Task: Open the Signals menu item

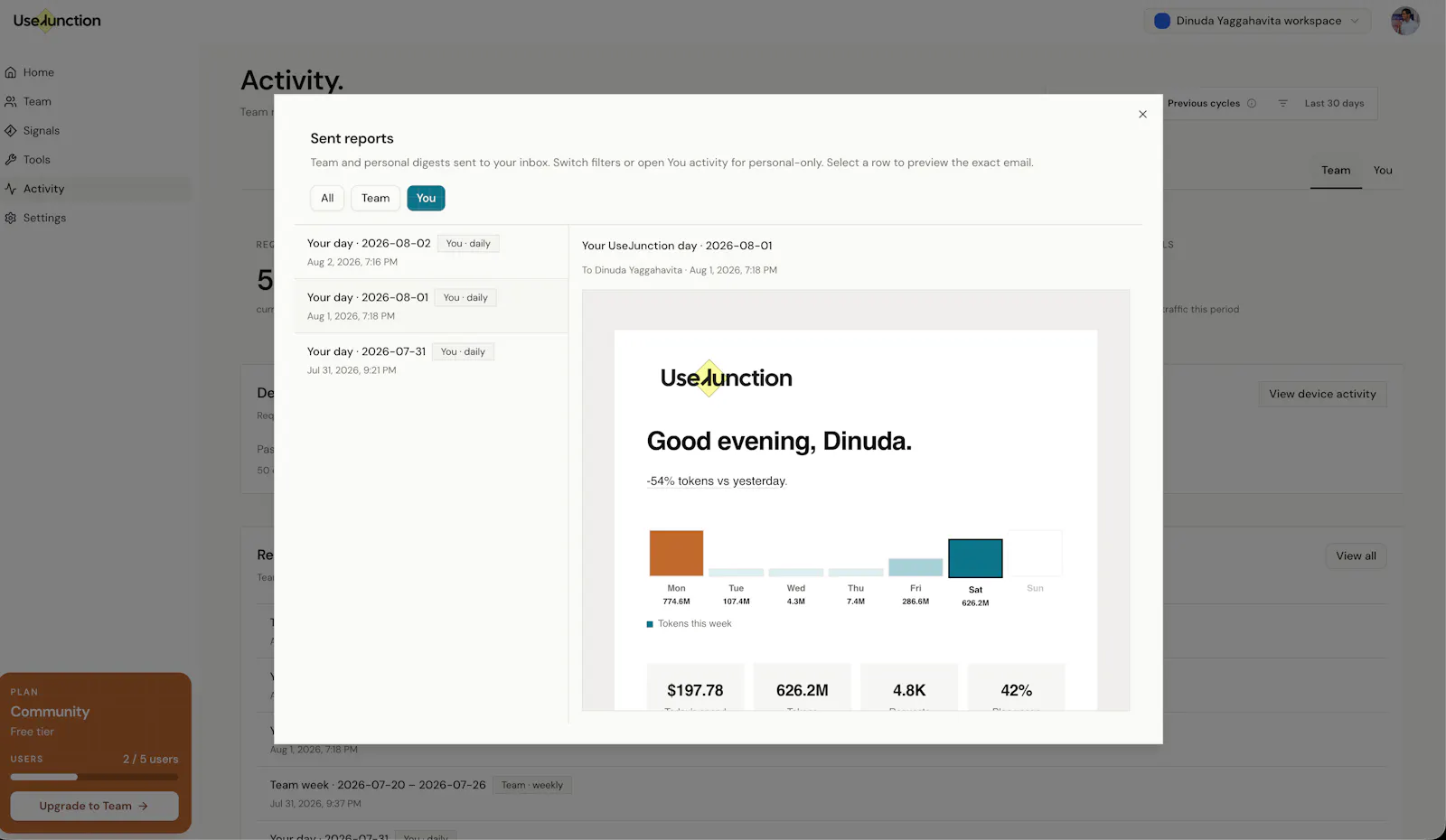Action: point(96,130)
